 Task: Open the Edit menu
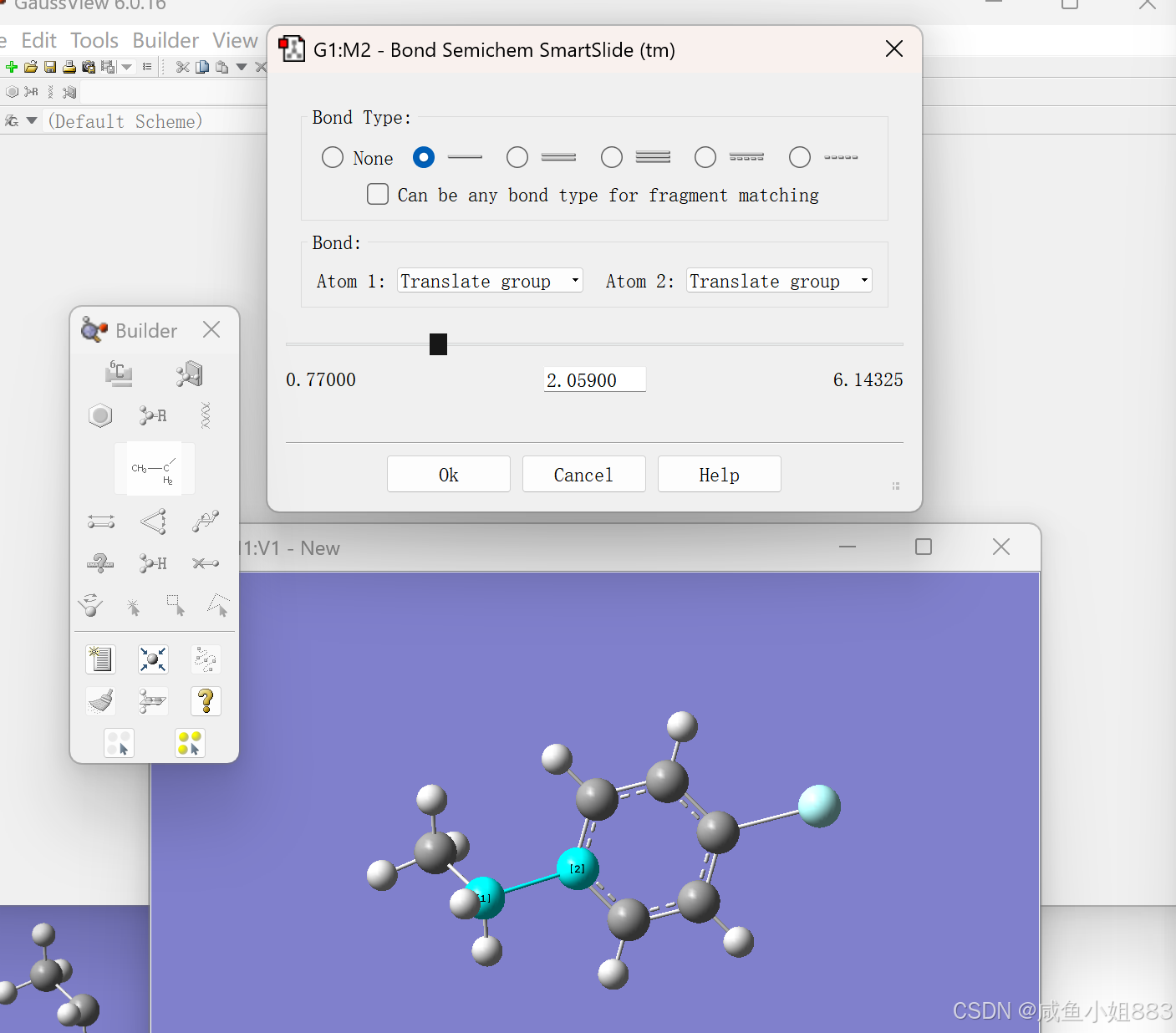tap(38, 40)
